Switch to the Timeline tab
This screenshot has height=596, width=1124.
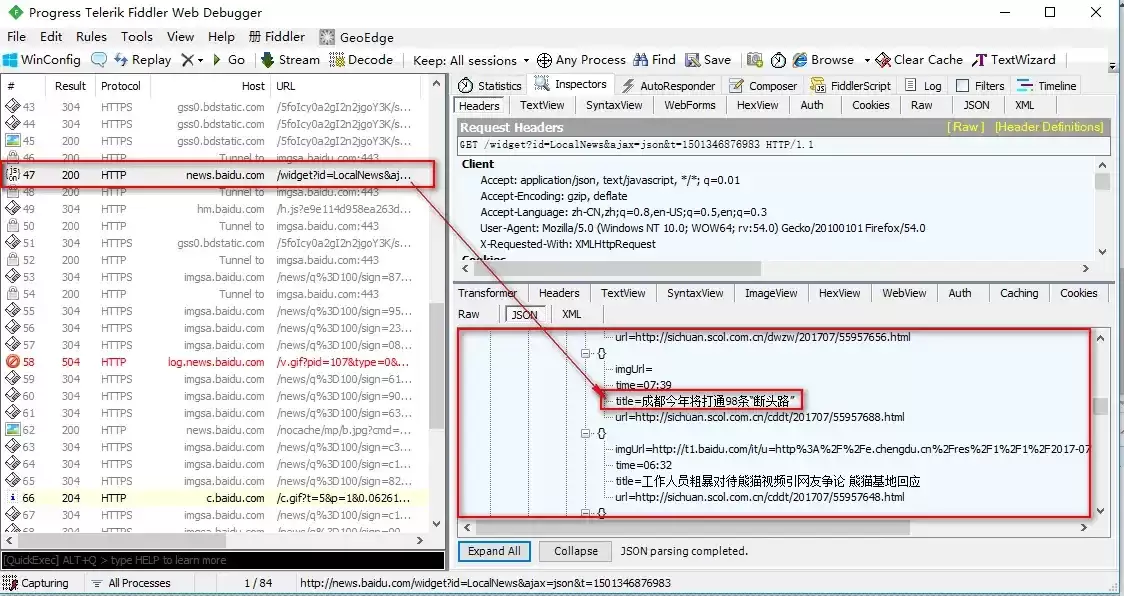[x=1047, y=85]
